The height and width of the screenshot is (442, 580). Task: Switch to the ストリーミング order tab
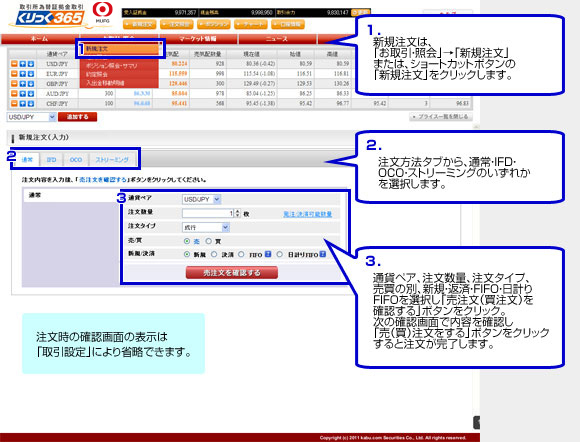pos(112,159)
